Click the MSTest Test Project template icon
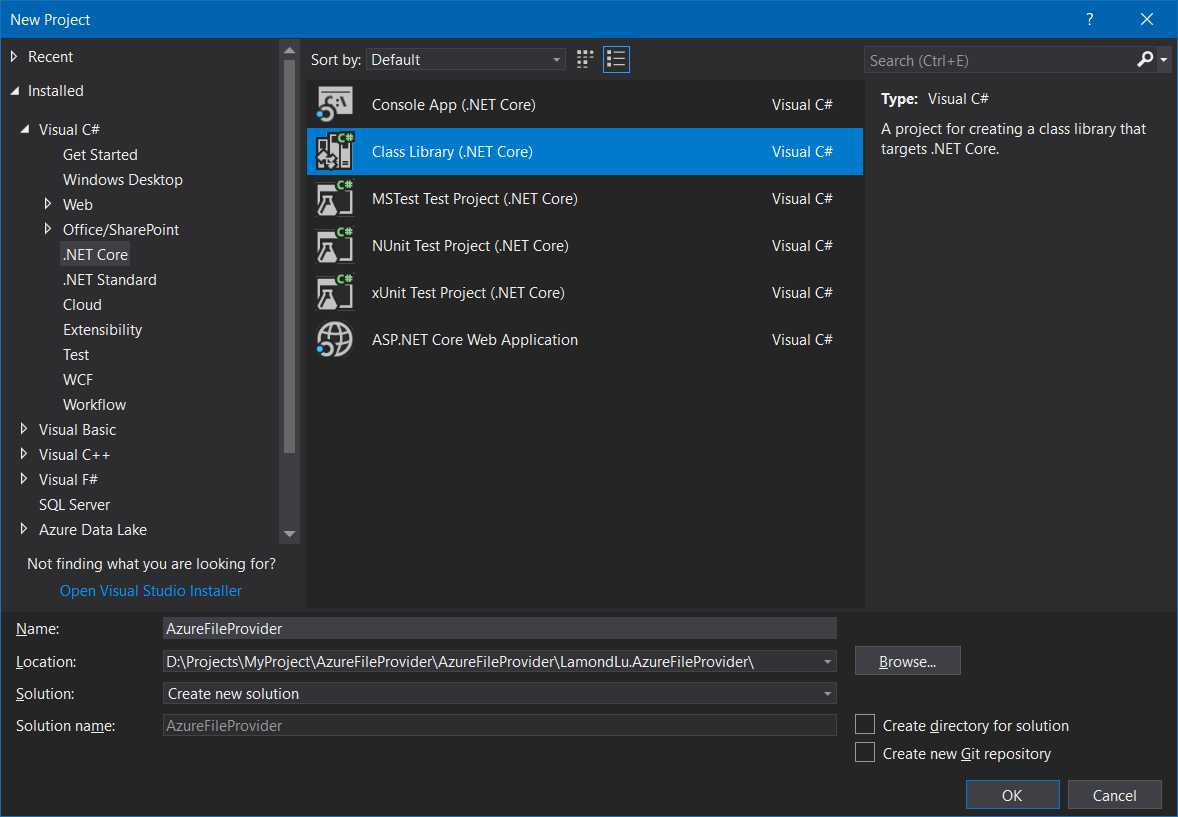The image size is (1178, 817). (x=334, y=198)
